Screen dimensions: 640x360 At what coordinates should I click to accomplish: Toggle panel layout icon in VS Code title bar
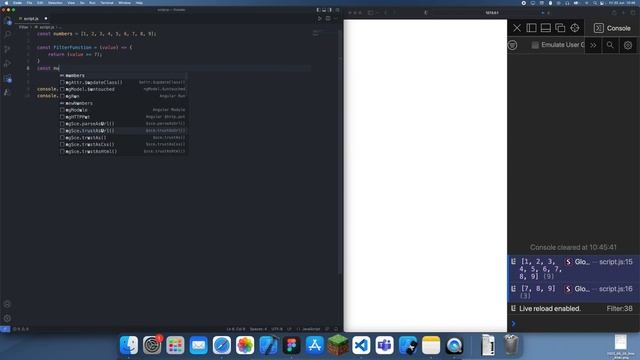point(324,10)
